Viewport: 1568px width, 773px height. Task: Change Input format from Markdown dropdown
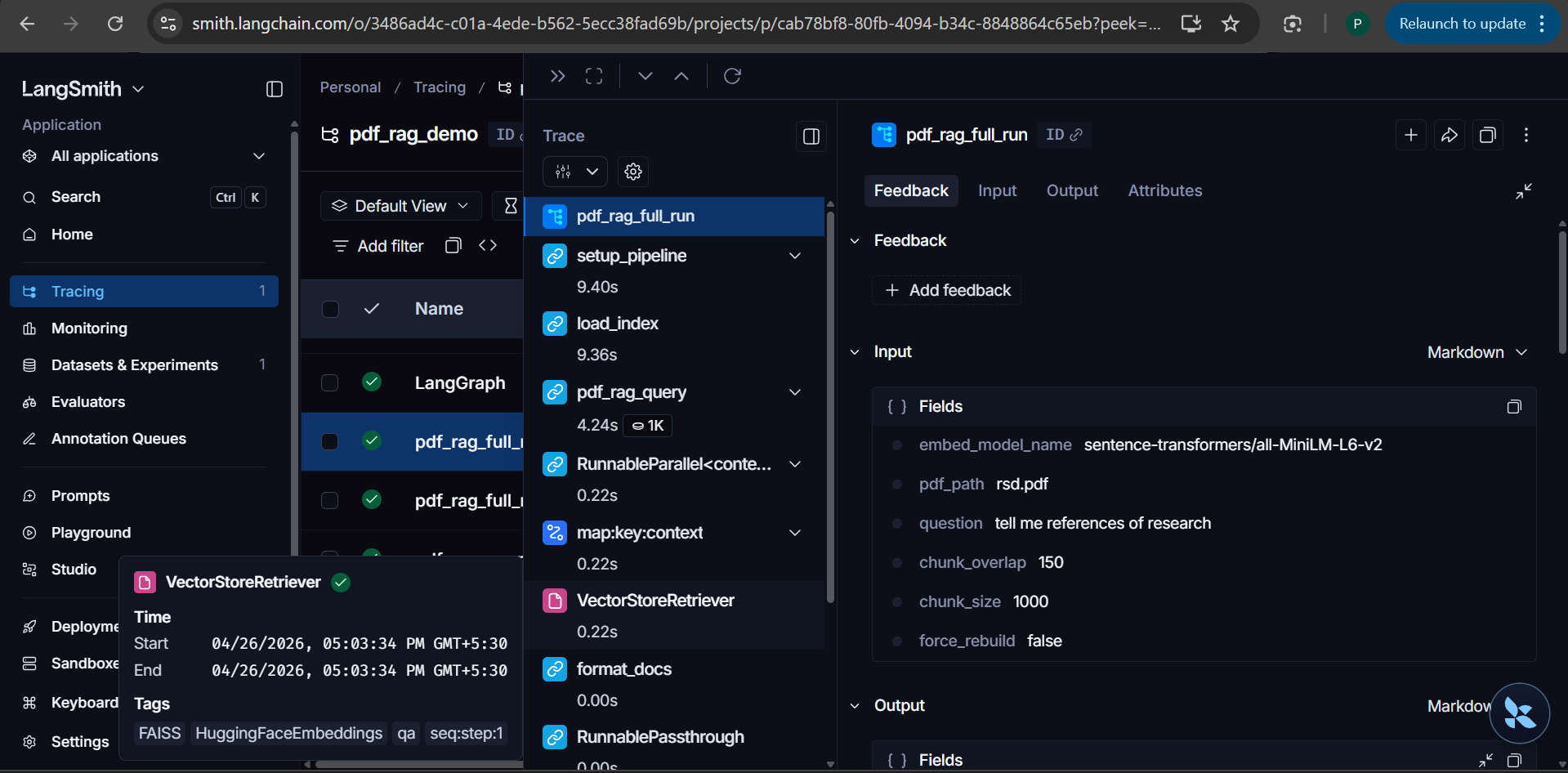click(x=1477, y=352)
